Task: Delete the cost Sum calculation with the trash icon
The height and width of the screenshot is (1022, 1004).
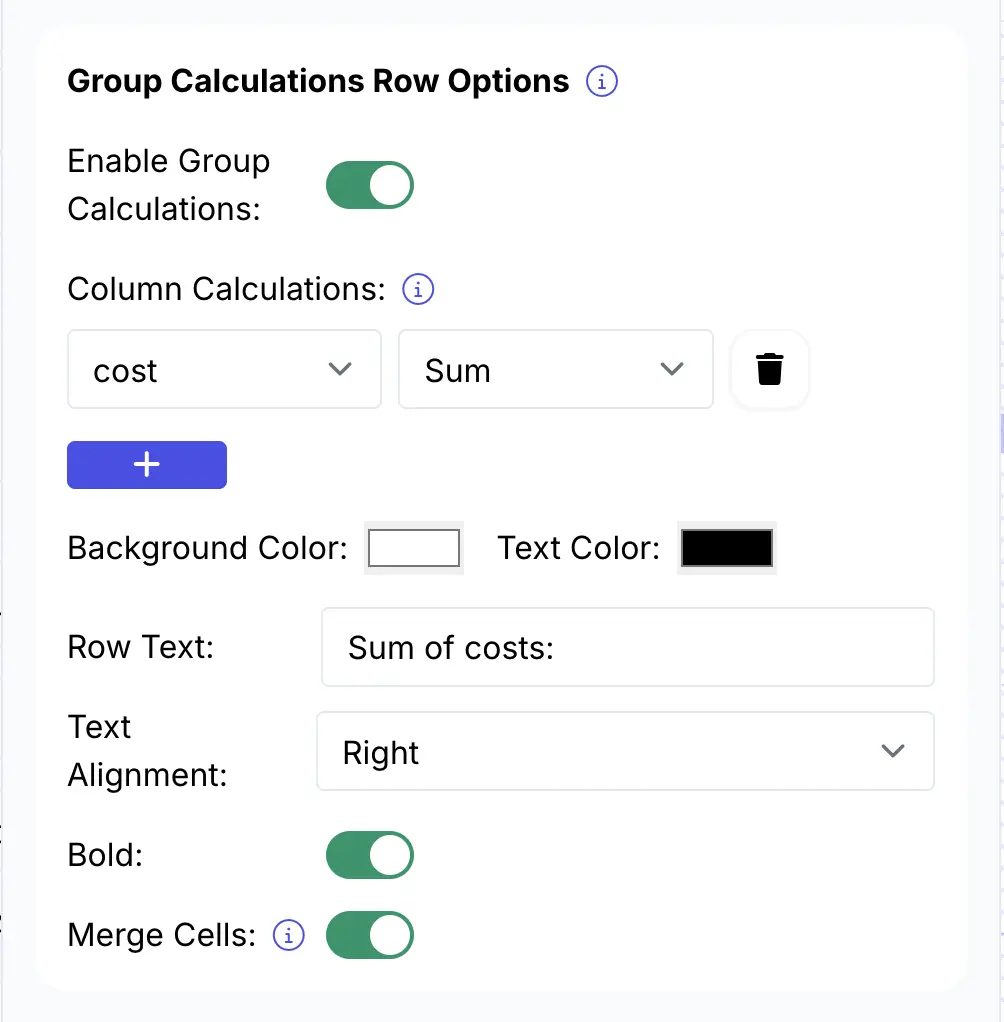Action: 769,369
